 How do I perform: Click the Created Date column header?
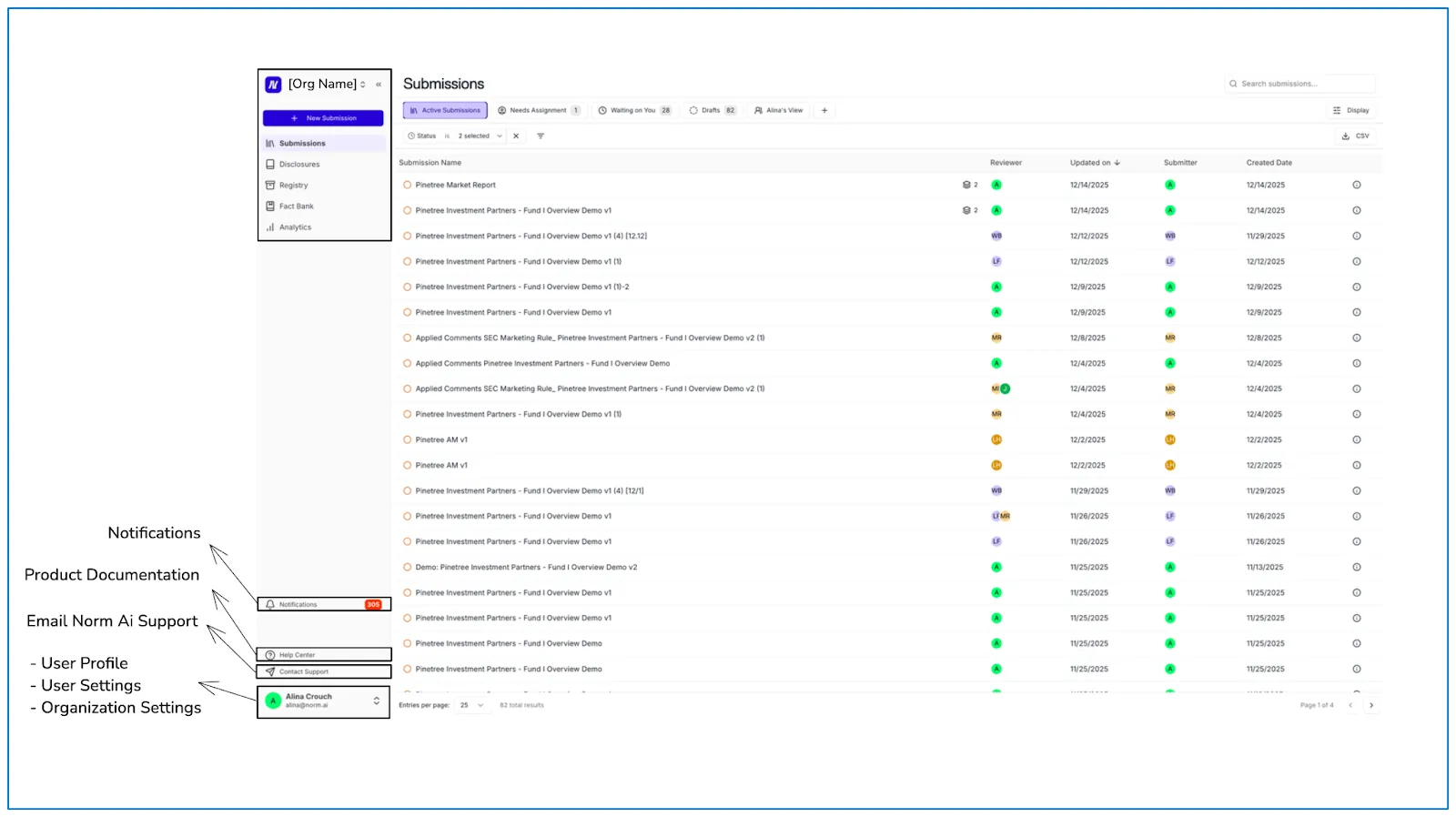[x=1269, y=163]
